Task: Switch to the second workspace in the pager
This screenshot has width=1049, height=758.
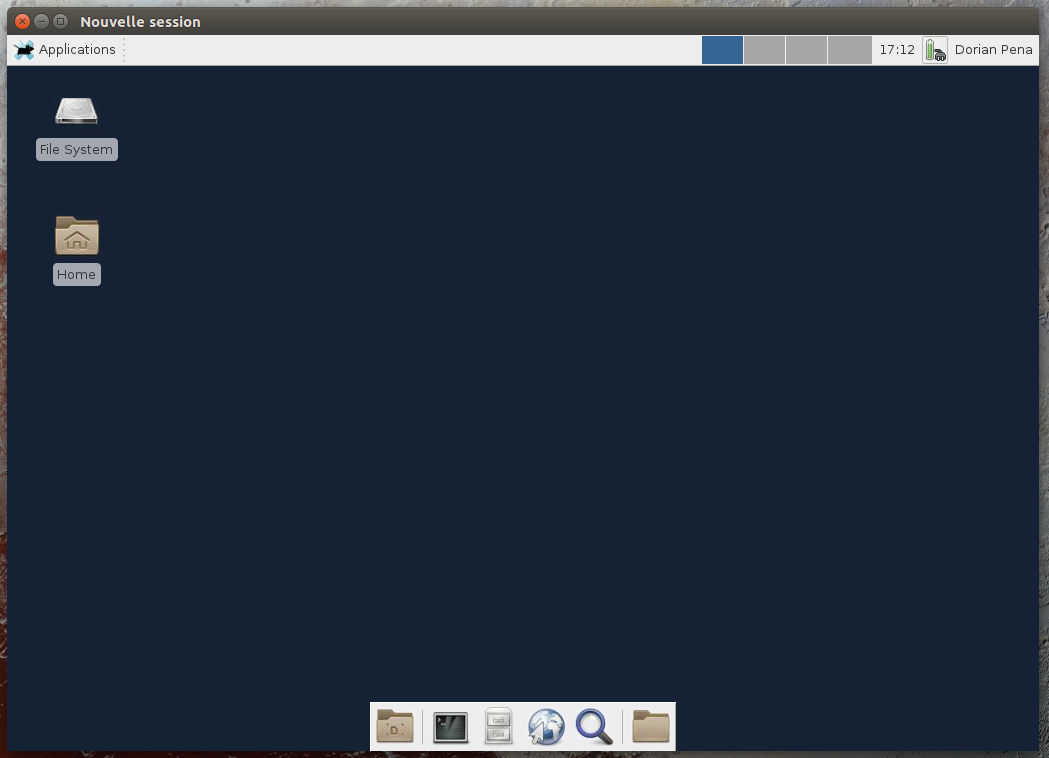Action: 764,49
